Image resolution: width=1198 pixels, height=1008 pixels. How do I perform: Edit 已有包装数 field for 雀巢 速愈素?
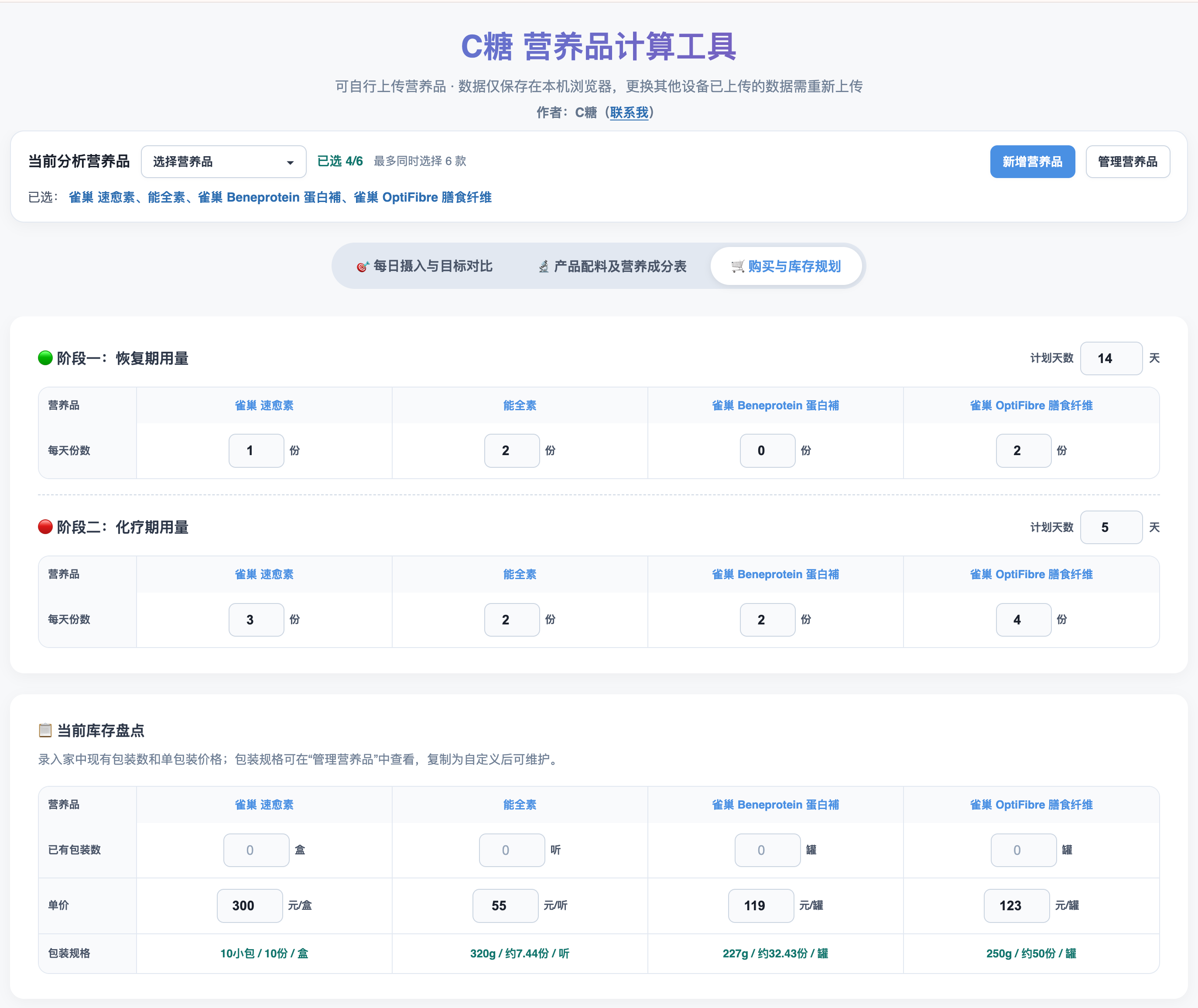(256, 850)
